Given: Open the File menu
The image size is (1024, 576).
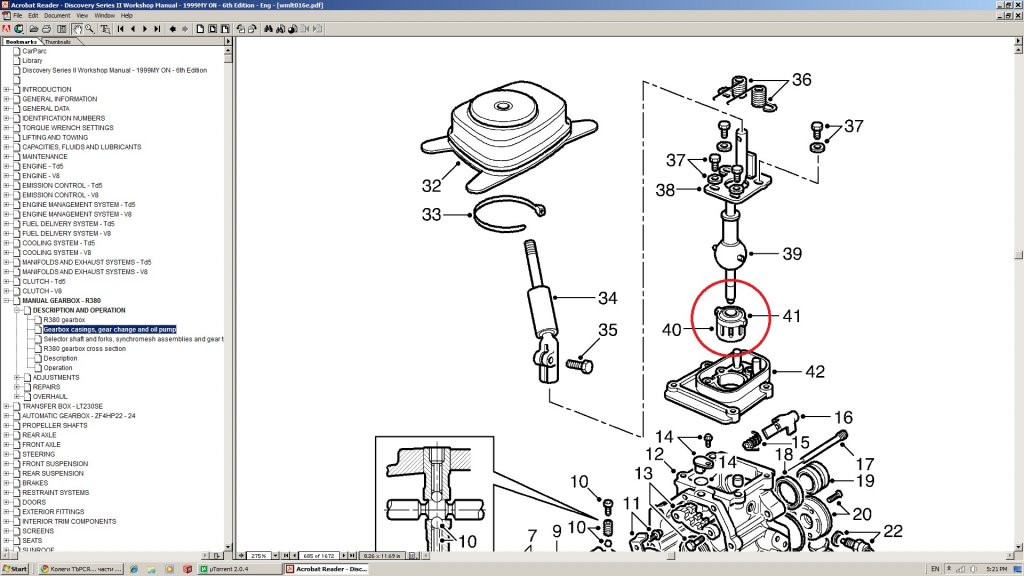Looking at the screenshot, I should [x=18, y=15].
